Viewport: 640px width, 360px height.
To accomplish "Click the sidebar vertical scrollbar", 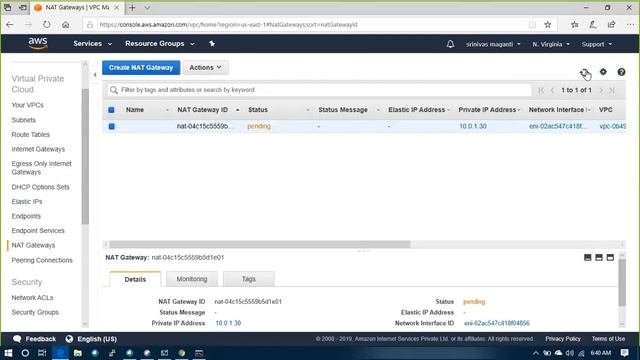I will pyautogui.click(x=85, y=156).
